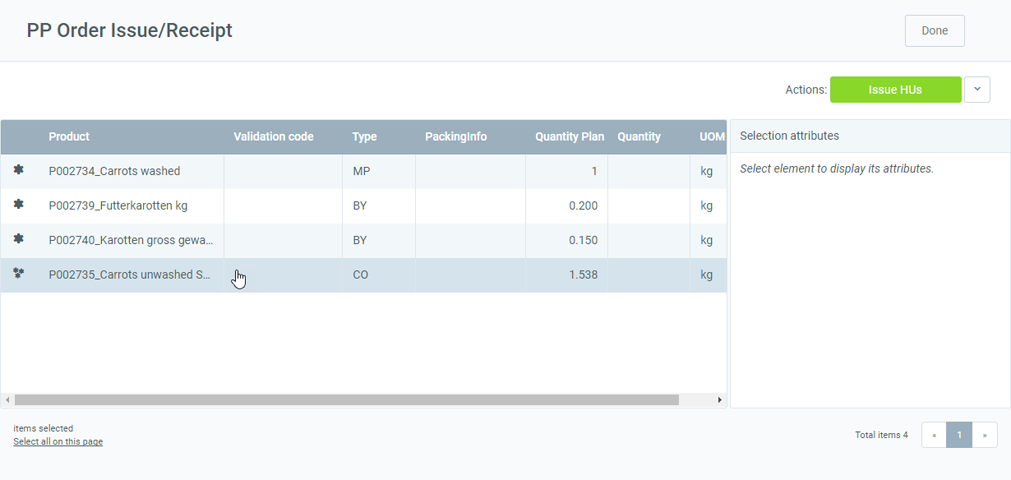Click the Quantity Plan value 0.150
This screenshot has height=480, width=1011.
point(583,241)
